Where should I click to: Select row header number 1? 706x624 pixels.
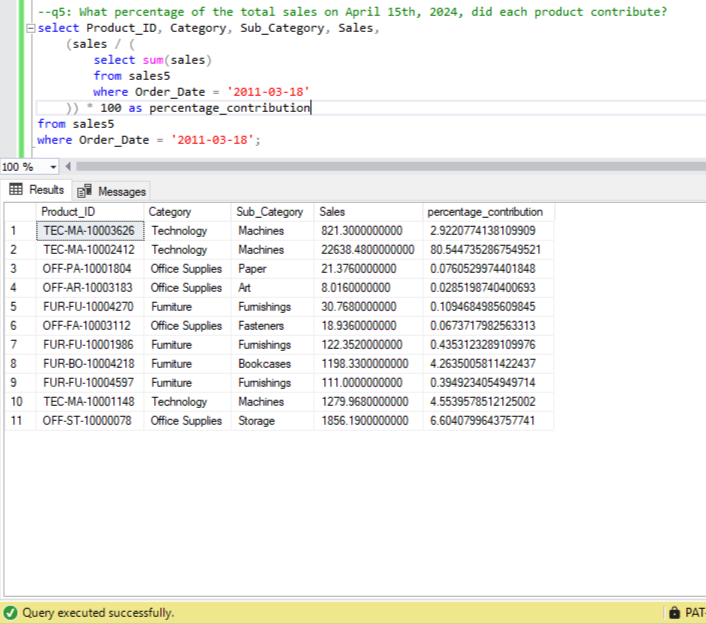20,231
